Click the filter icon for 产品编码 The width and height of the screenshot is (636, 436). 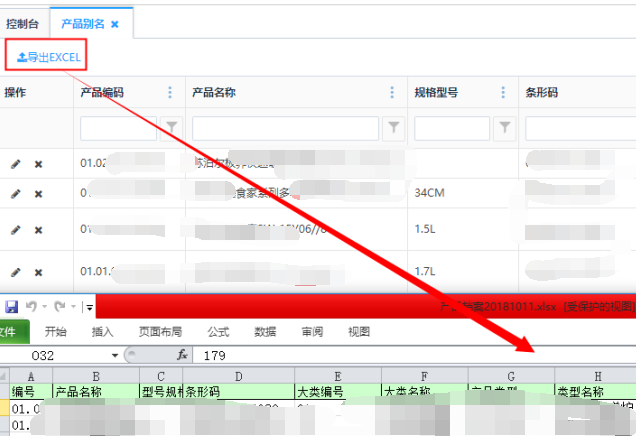pos(172,128)
